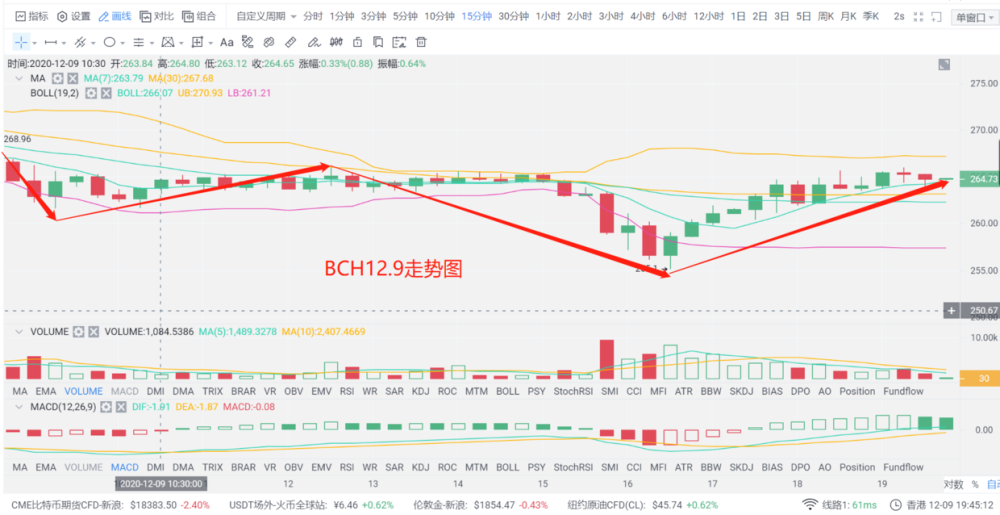Click plus button at 250.67 price label

(952, 310)
